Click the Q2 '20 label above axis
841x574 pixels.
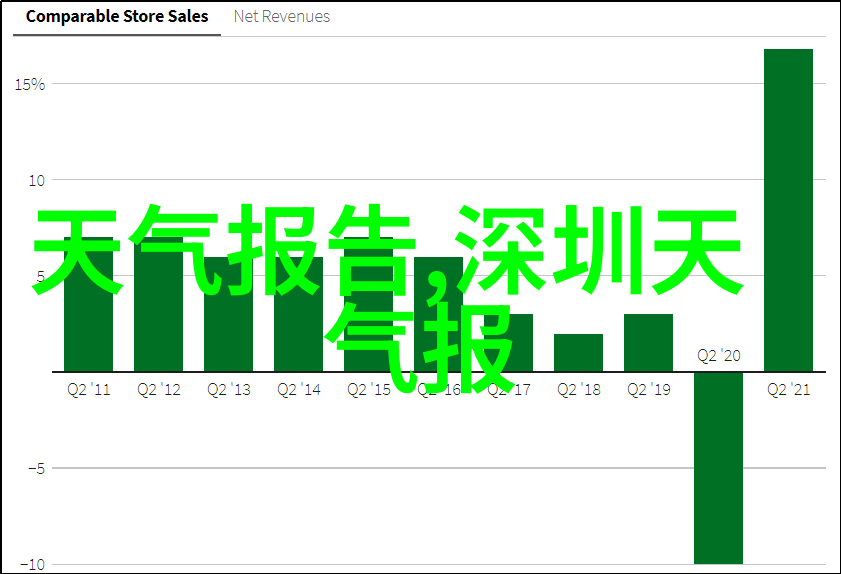[x=719, y=356]
